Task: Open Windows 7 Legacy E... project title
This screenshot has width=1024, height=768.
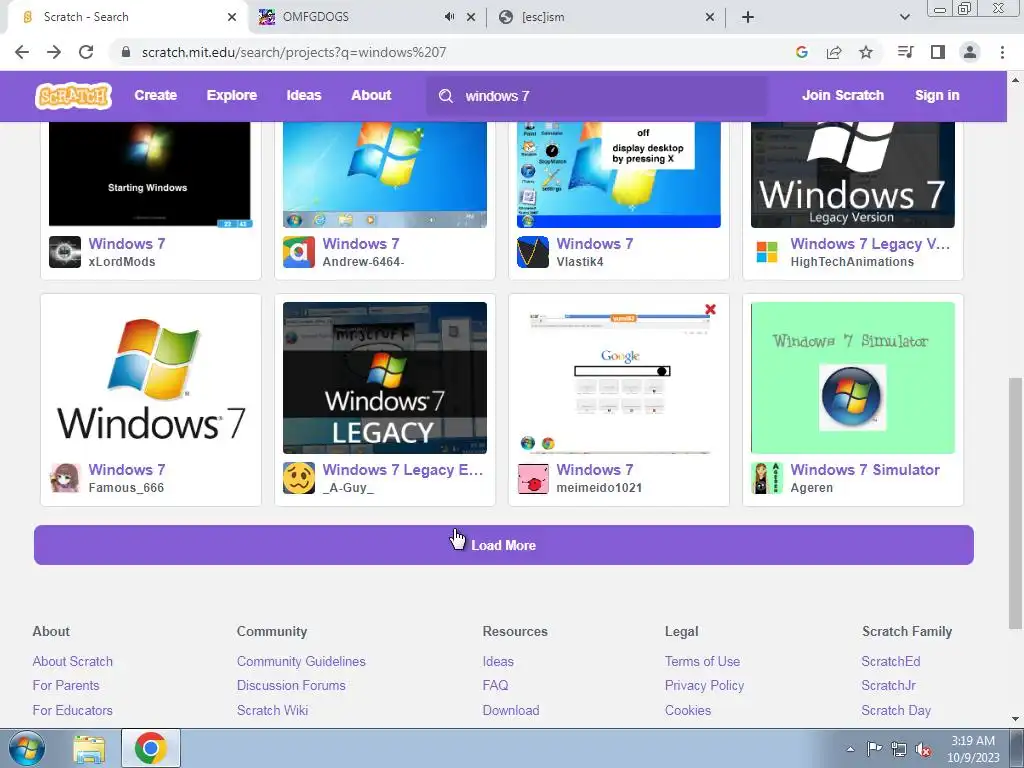Action: pyautogui.click(x=403, y=470)
